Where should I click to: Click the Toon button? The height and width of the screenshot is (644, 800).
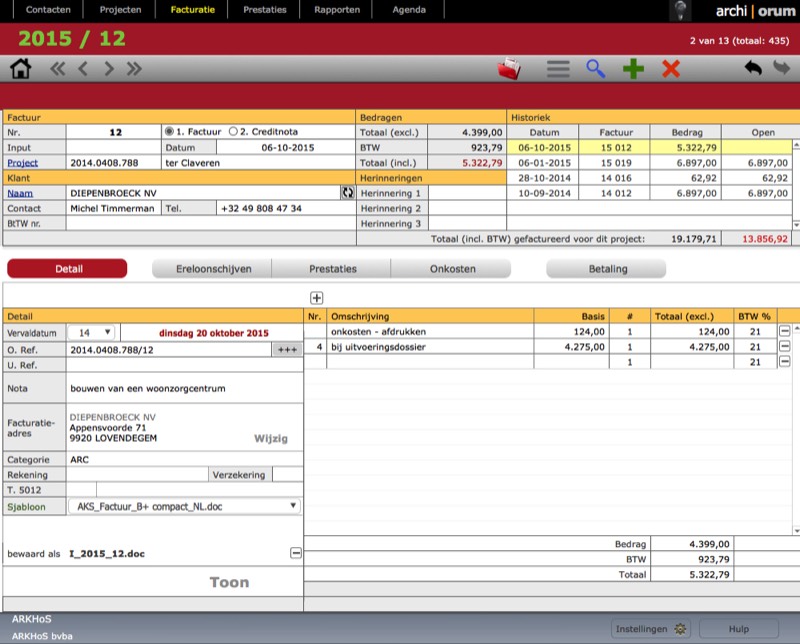pyautogui.click(x=229, y=582)
